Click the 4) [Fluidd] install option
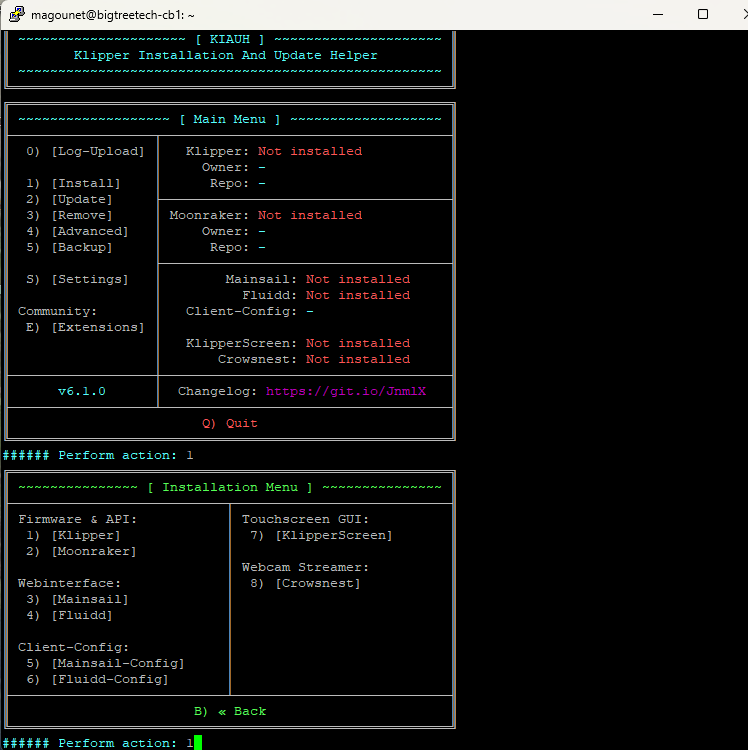Image resolution: width=748 pixels, height=750 pixels. coord(69,616)
